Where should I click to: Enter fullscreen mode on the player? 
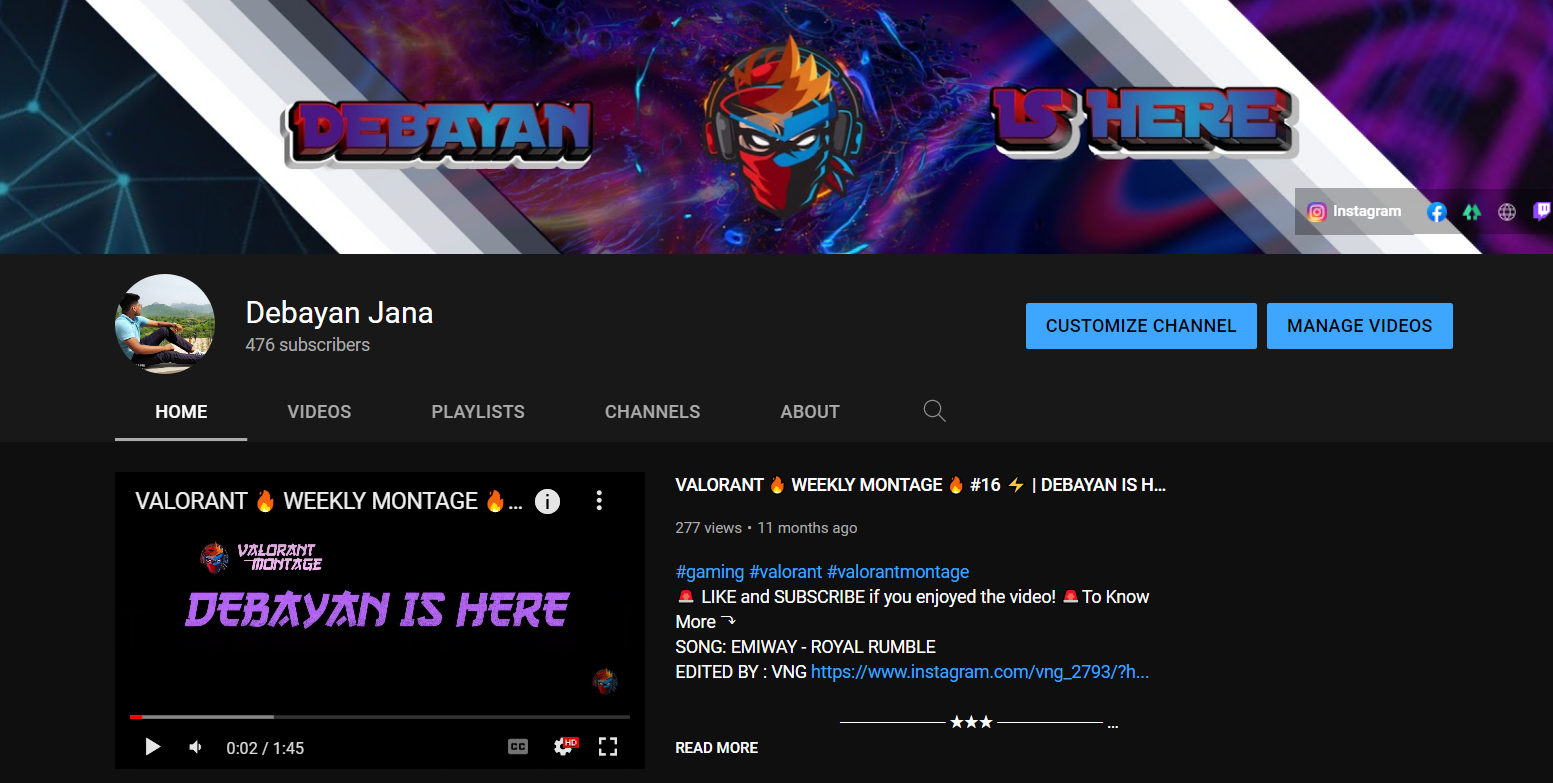(x=608, y=747)
